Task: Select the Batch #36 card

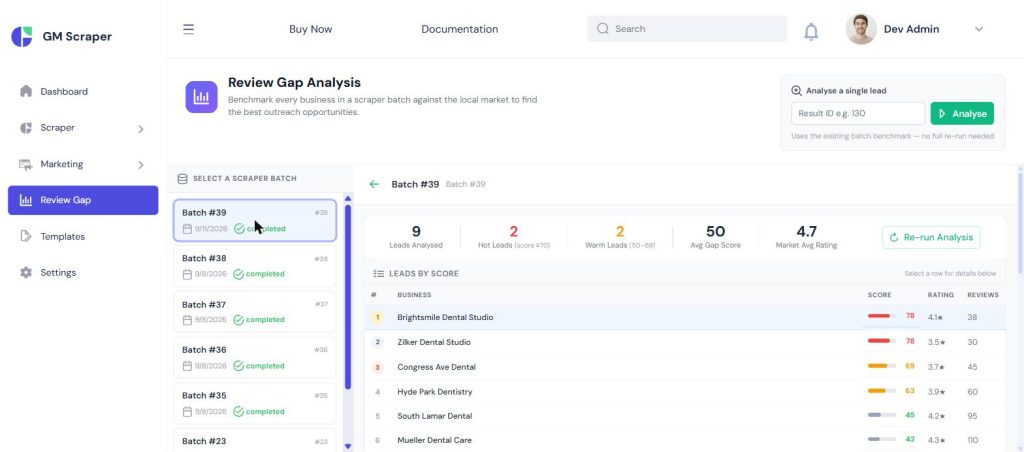Action: tap(255, 357)
